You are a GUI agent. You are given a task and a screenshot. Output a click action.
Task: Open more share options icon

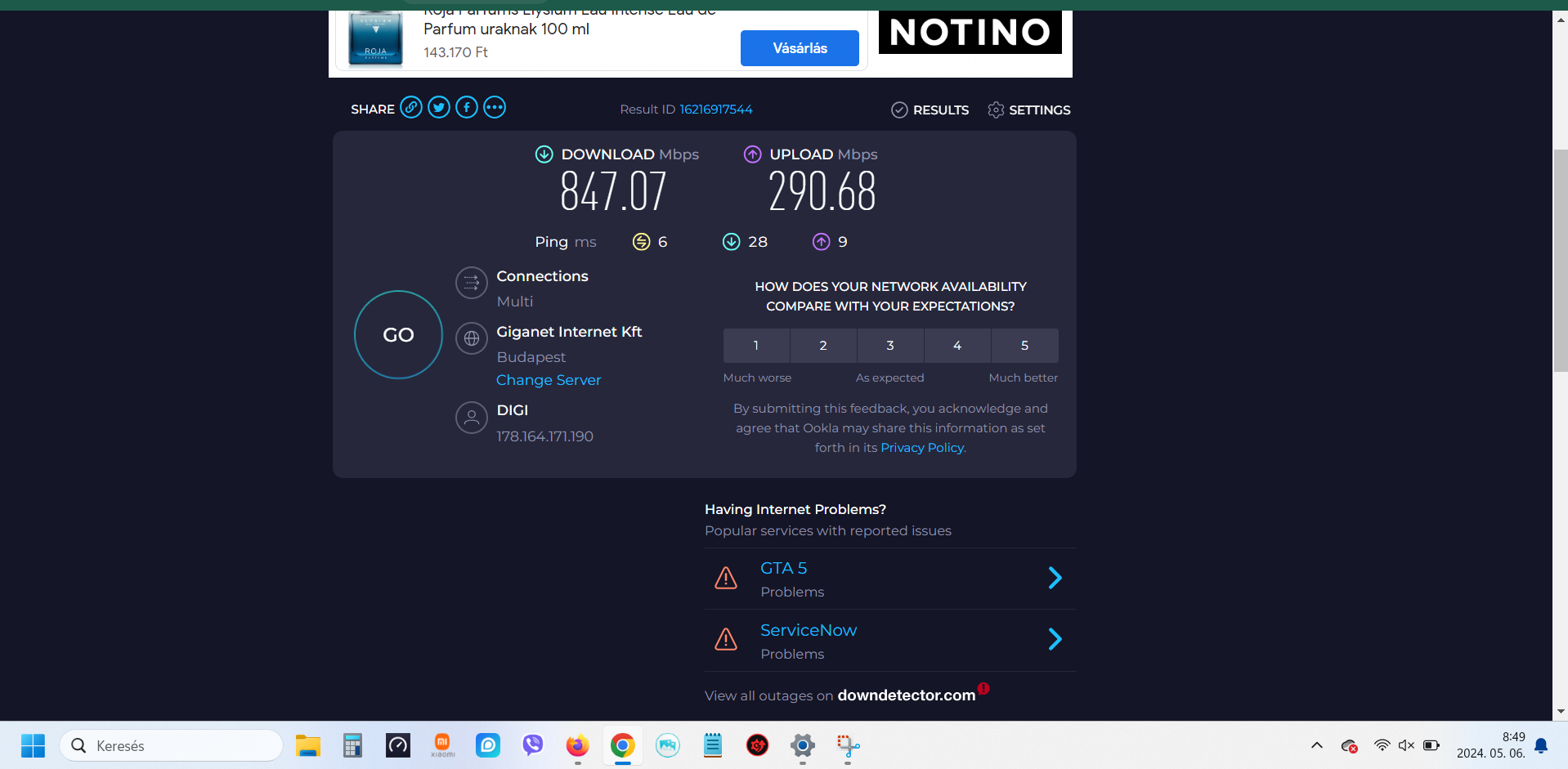coord(495,108)
